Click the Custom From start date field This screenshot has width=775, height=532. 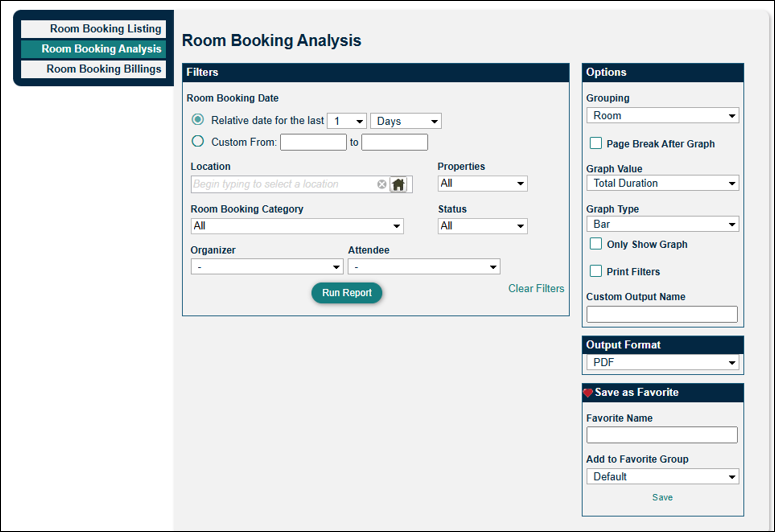click(313, 142)
